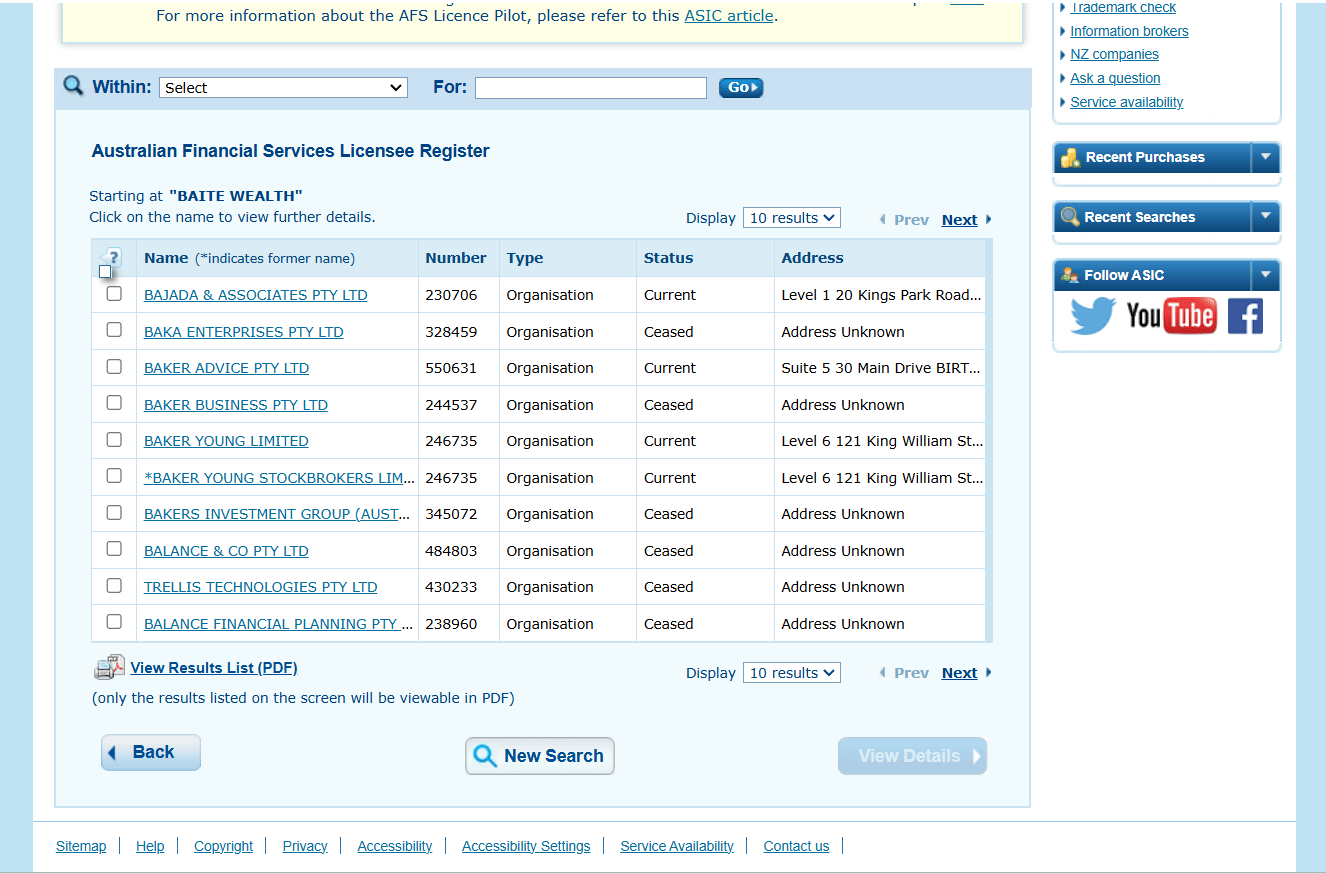Image resolution: width=1326 pixels, height=874 pixels.
Task: Open BAKERS INVESTMENT GROUP link
Action: click(x=277, y=514)
